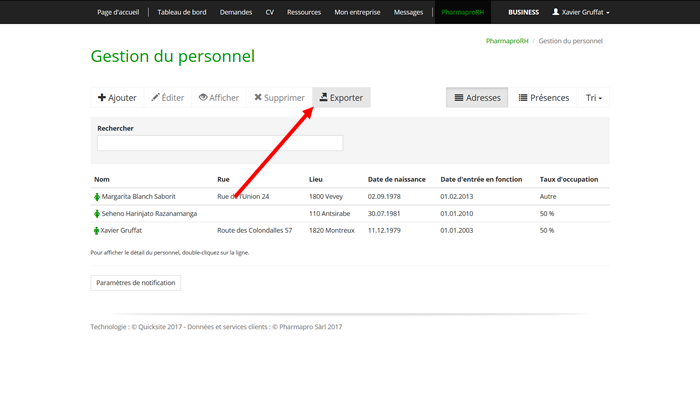
Task: Click in the Rechercher search field
Action: coord(220,143)
